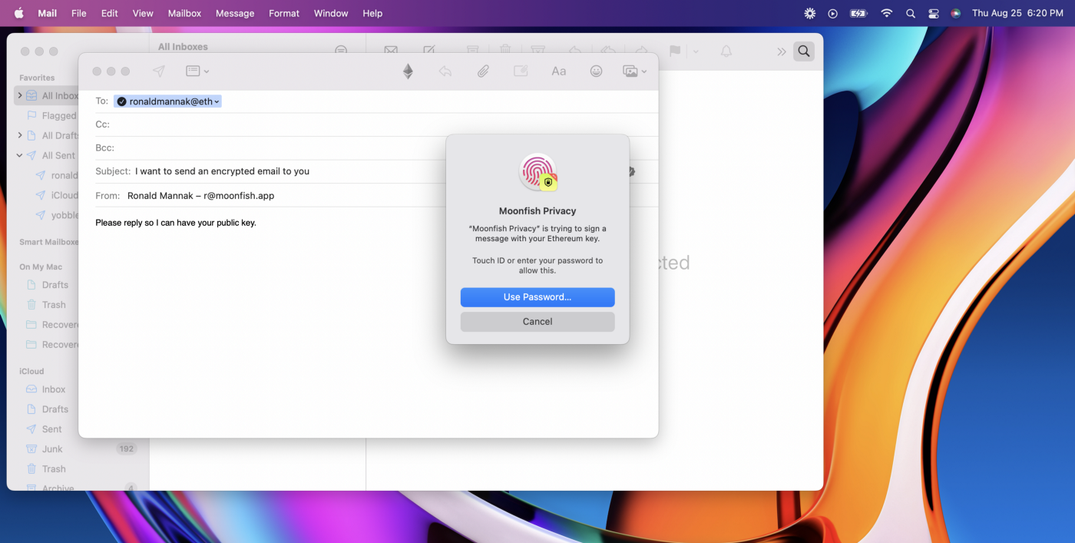Open the ronaldmannak@eth recipient token dropdown
This screenshot has height=543, width=1075.
coord(217,101)
